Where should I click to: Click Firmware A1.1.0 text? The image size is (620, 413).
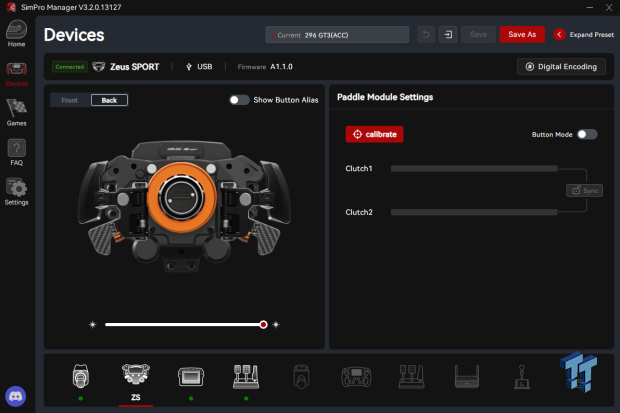tap(265, 67)
